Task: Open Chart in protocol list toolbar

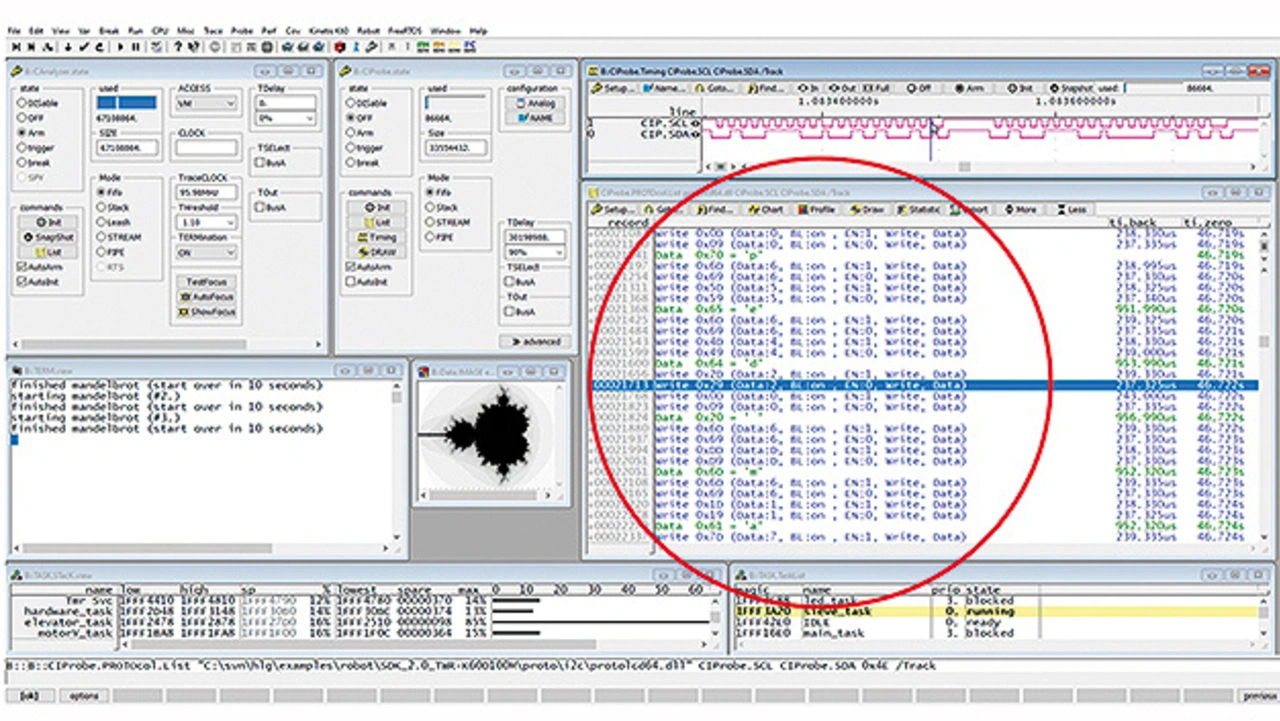Action: [x=766, y=209]
